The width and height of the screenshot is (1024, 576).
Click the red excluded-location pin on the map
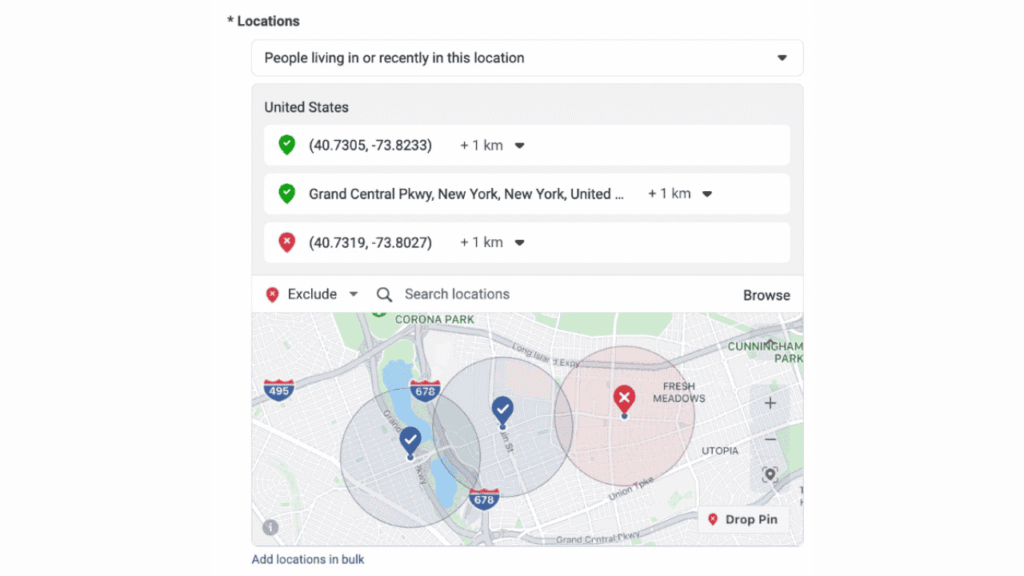point(624,399)
